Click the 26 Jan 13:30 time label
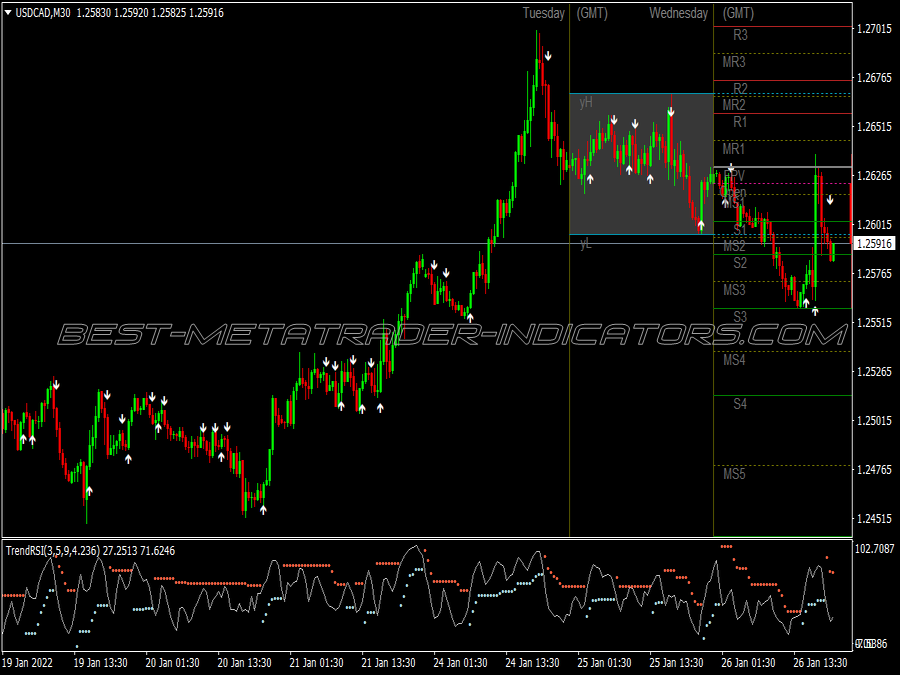Screen dimensions: 900x675 (x=821, y=663)
